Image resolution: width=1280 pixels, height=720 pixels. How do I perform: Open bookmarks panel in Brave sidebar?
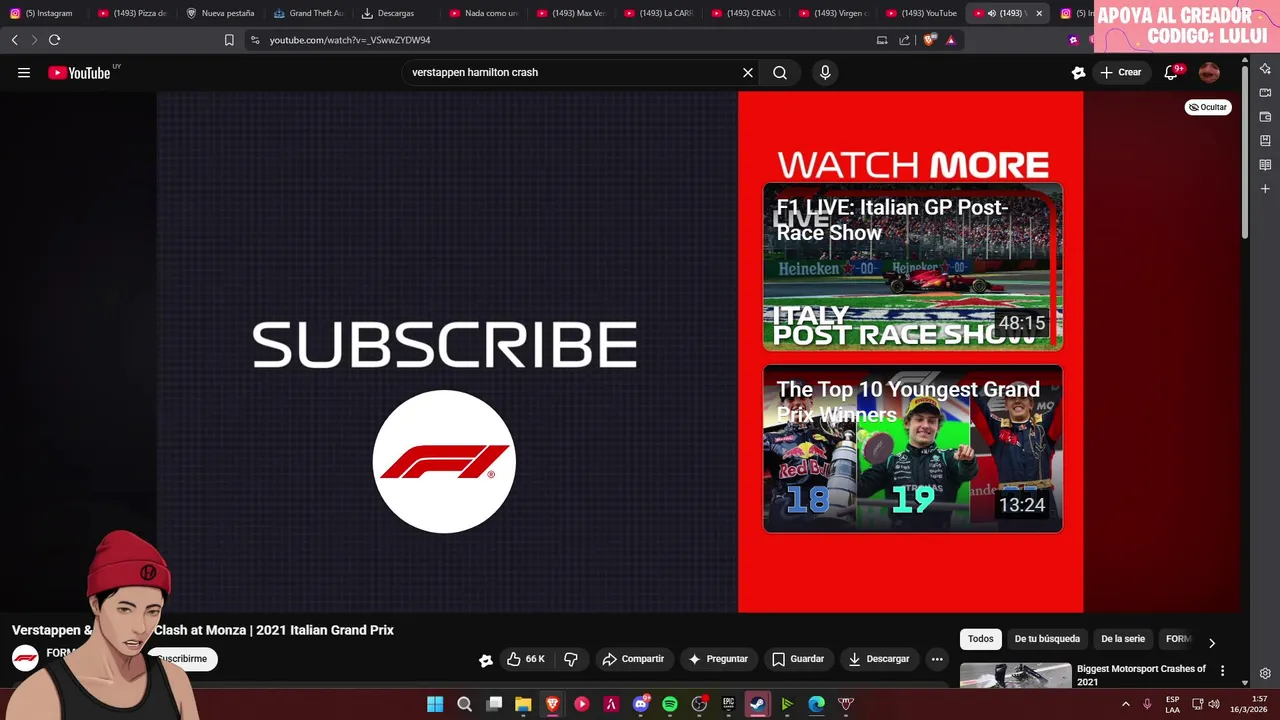pos(1265,140)
